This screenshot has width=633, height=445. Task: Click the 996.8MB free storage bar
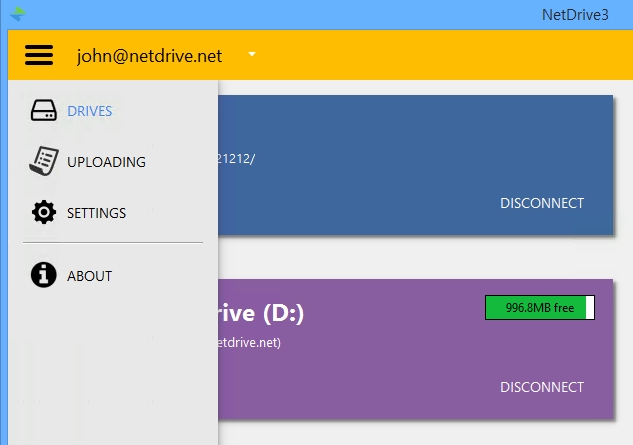point(540,308)
